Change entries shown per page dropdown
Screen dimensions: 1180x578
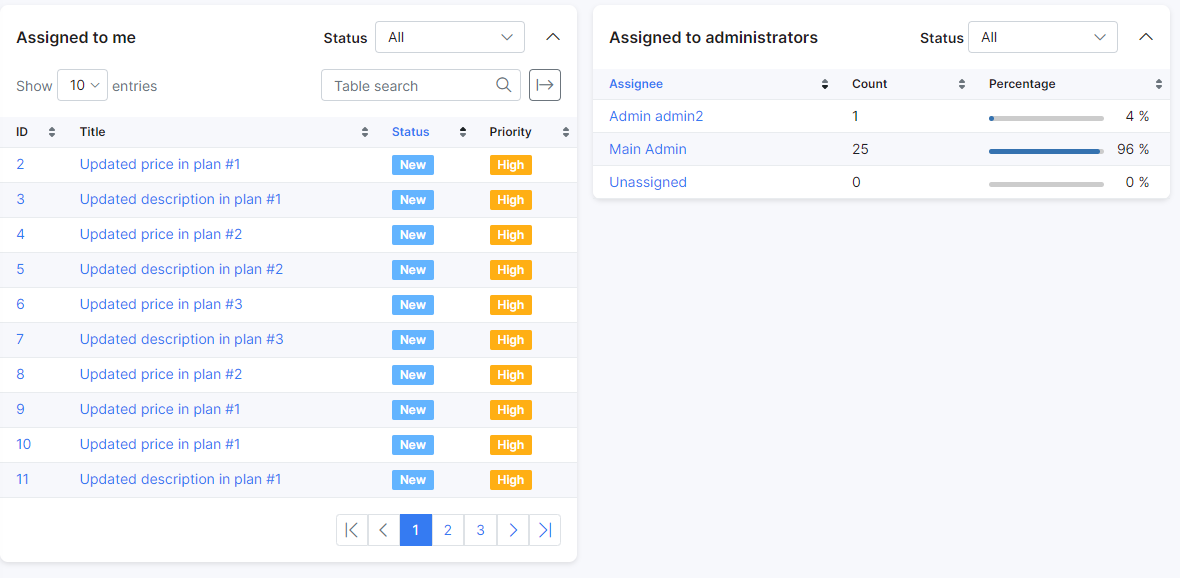pos(82,85)
